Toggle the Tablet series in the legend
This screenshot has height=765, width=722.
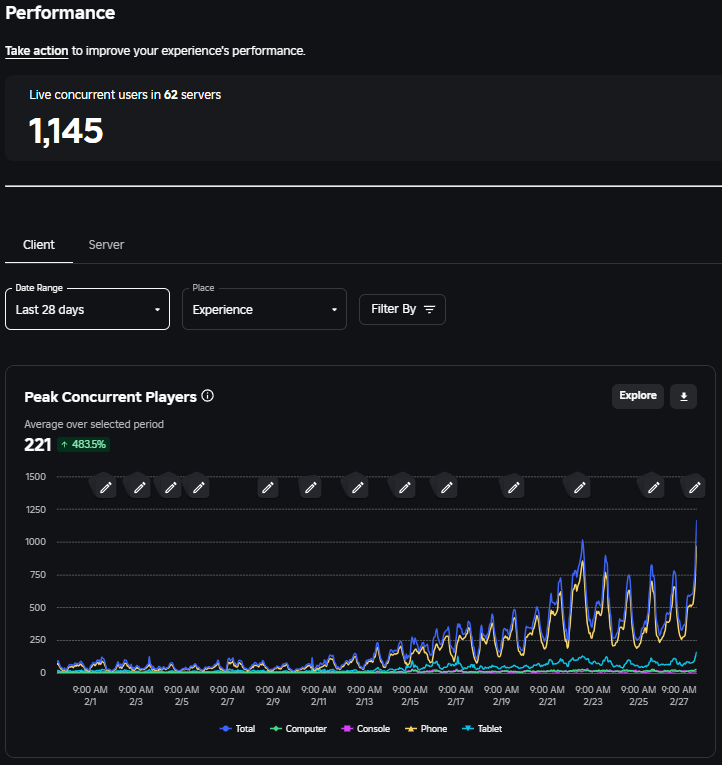point(481,728)
